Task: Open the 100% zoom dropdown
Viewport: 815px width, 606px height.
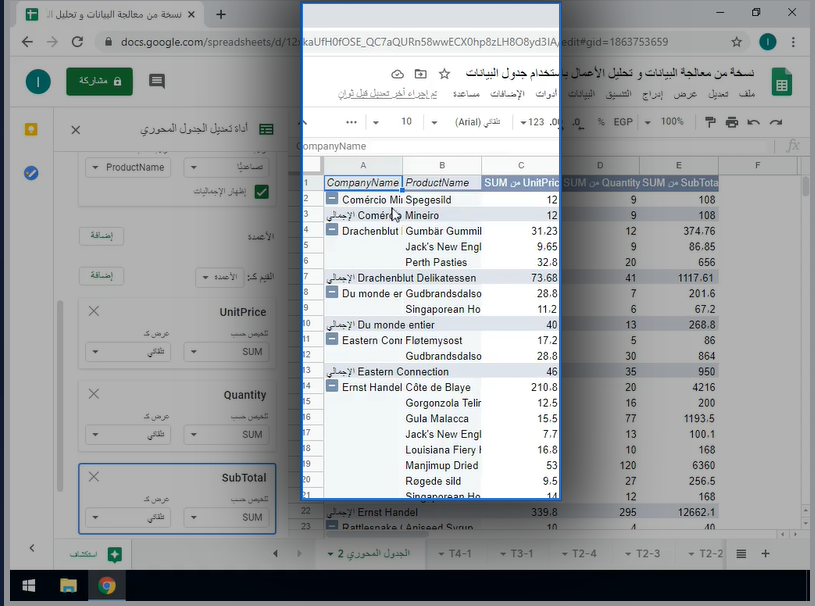Action: pos(666,122)
